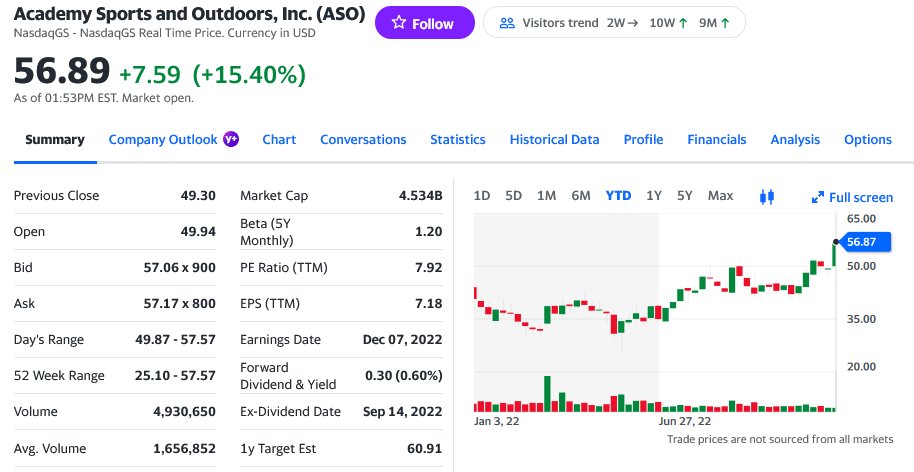914x472 pixels.
Task: Click the star icon in Follow button
Action: point(399,23)
